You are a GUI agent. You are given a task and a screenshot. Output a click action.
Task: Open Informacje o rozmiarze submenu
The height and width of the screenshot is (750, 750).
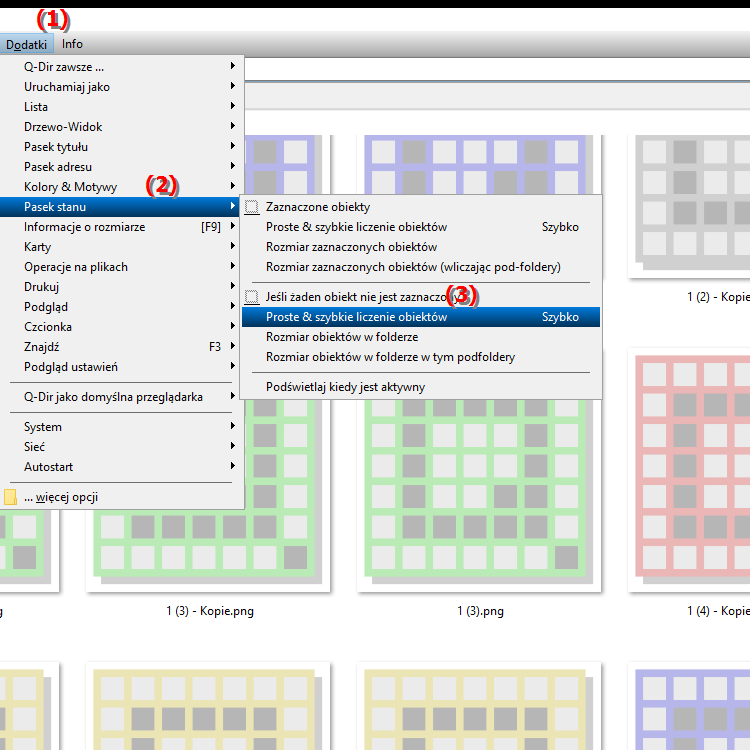[122, 227]
